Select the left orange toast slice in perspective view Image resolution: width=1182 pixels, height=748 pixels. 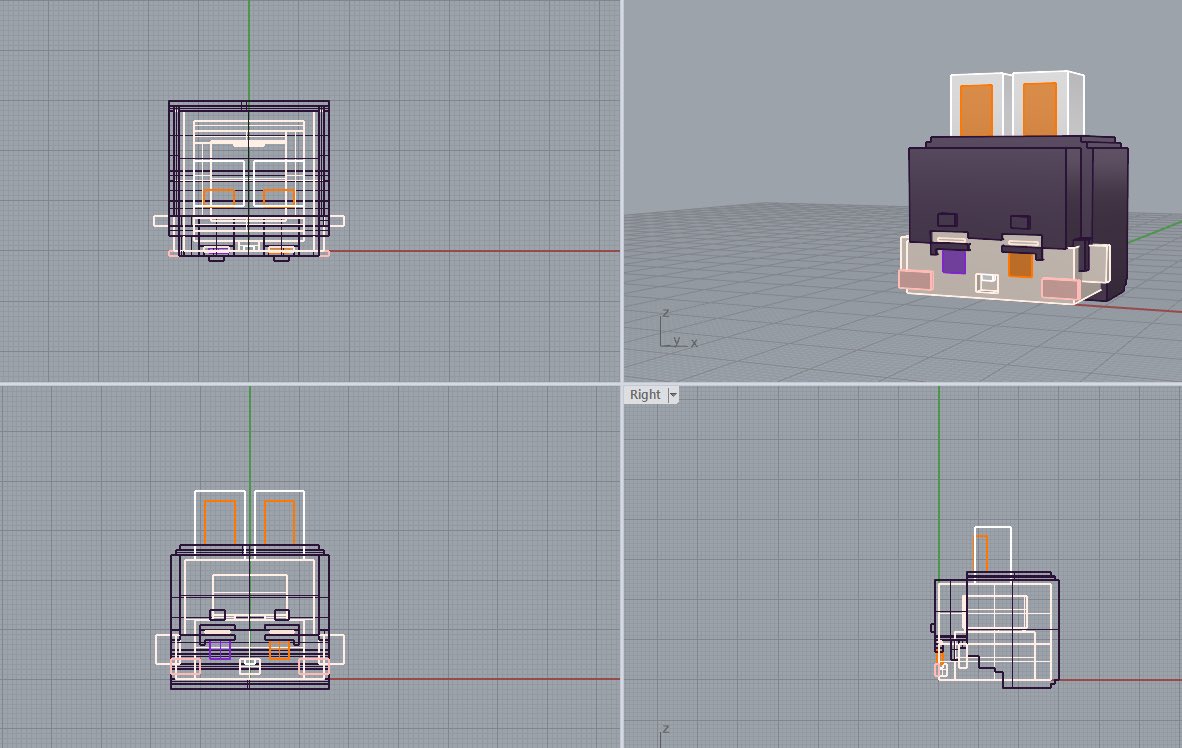(x=976, y=109)
